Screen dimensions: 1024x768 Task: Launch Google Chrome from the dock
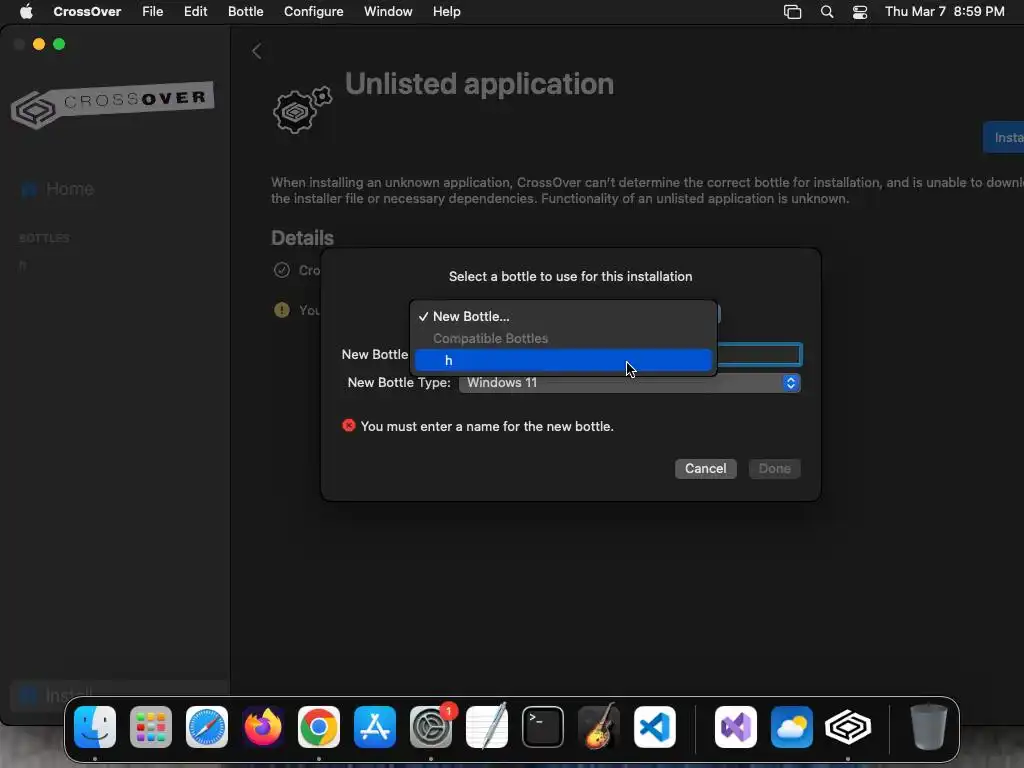point(319,727)
